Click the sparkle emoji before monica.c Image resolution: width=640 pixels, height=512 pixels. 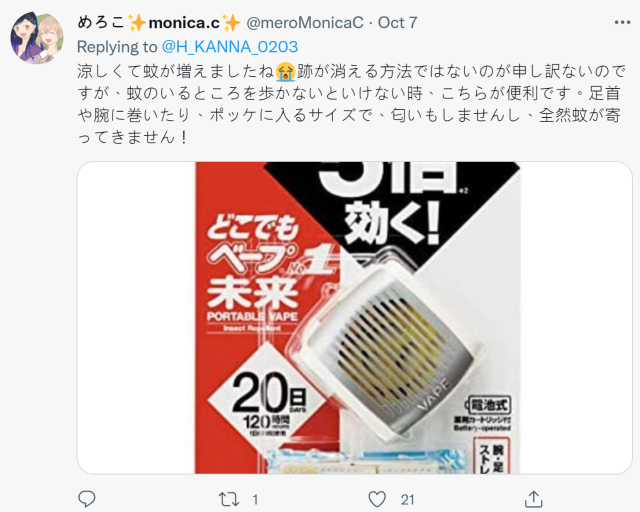pos(137,23)
